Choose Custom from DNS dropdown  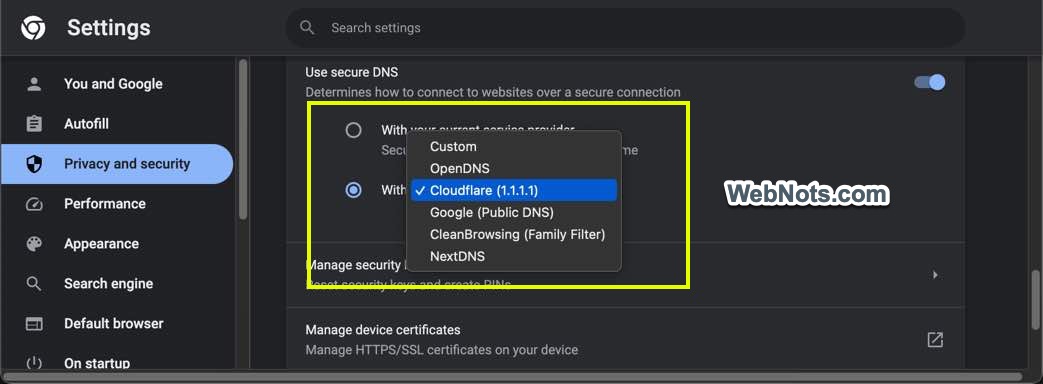[514, 146]
